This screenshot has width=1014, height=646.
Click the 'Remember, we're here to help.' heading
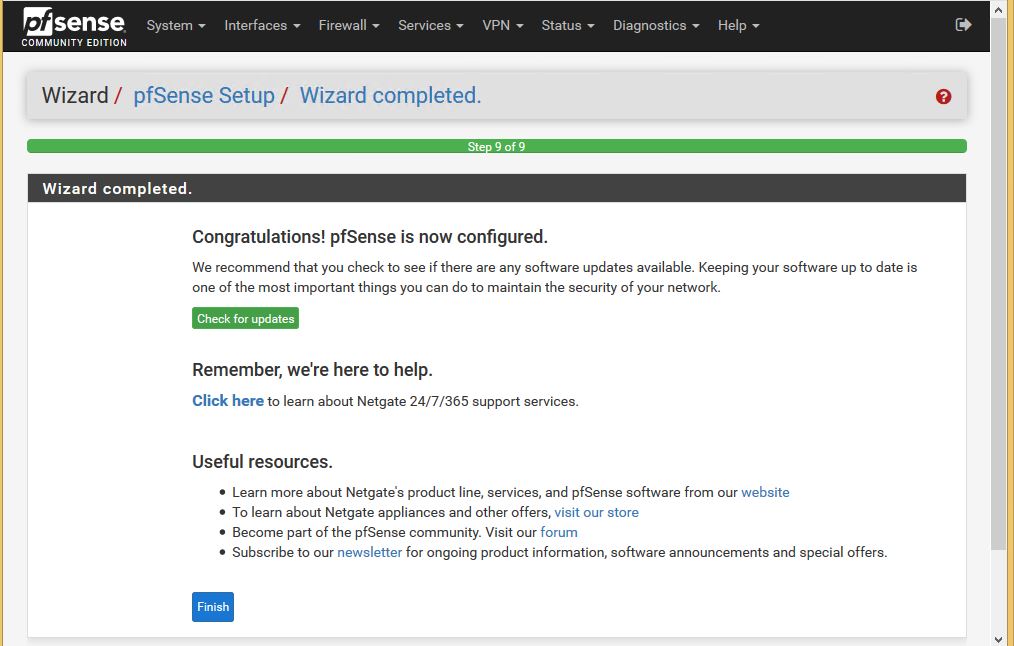click(x=312, y=370)
